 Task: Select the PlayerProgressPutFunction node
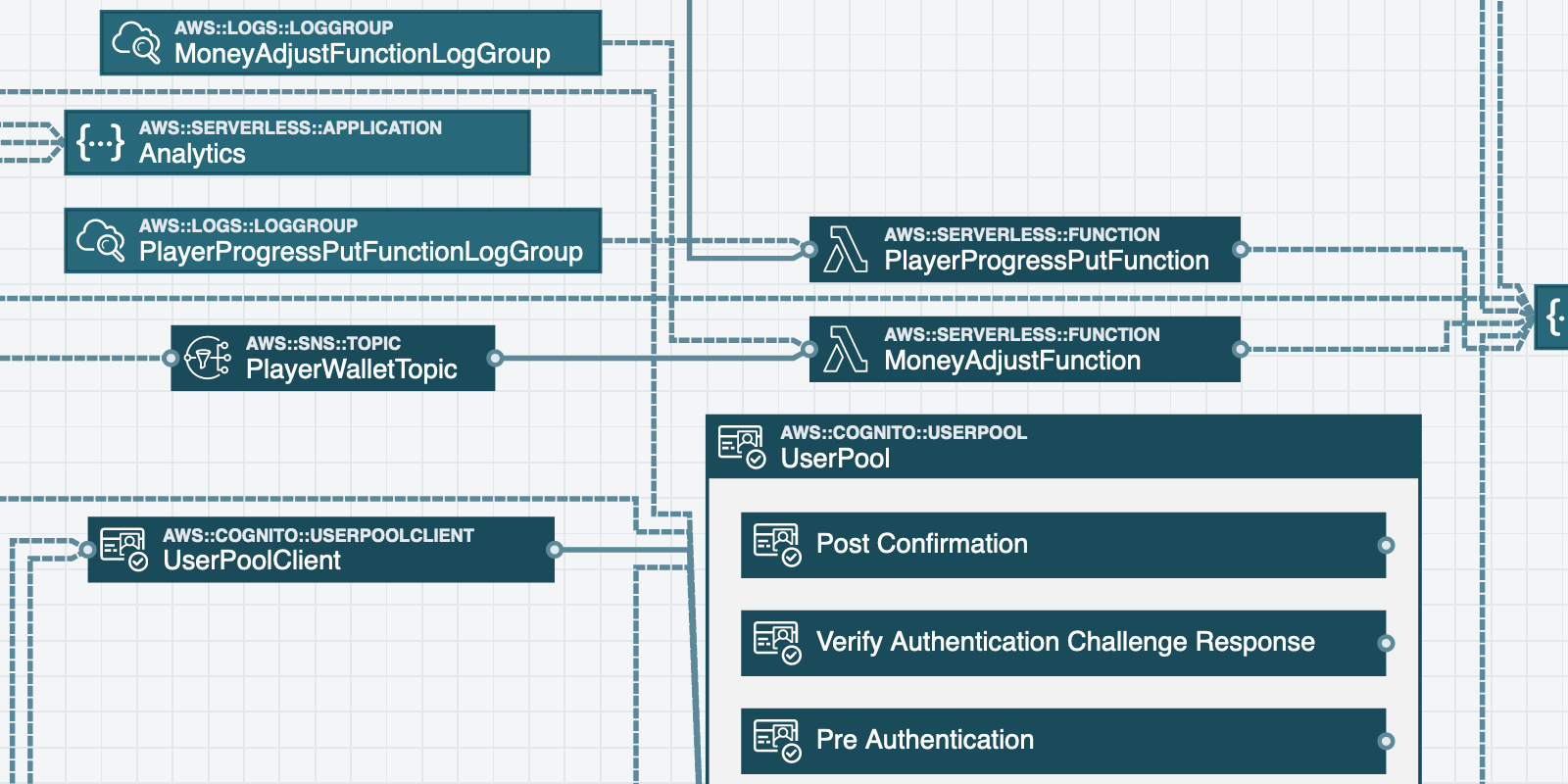1025,250
